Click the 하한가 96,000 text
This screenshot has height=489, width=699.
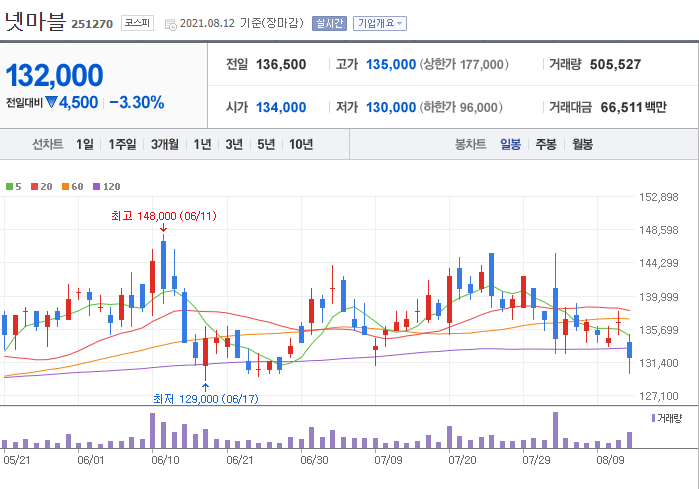[461, 107]
